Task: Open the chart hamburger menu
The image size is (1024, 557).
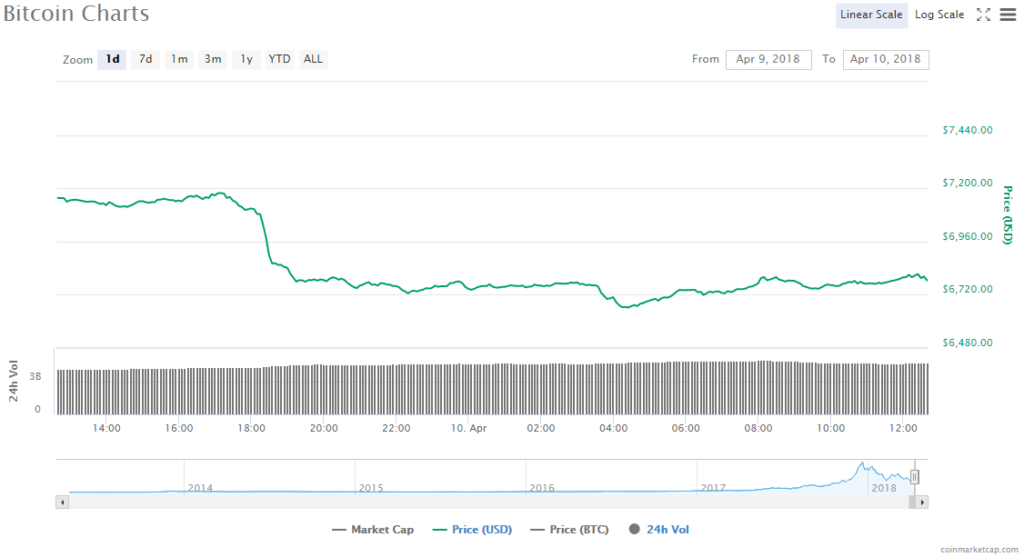Action: (x=1007, y=15)
